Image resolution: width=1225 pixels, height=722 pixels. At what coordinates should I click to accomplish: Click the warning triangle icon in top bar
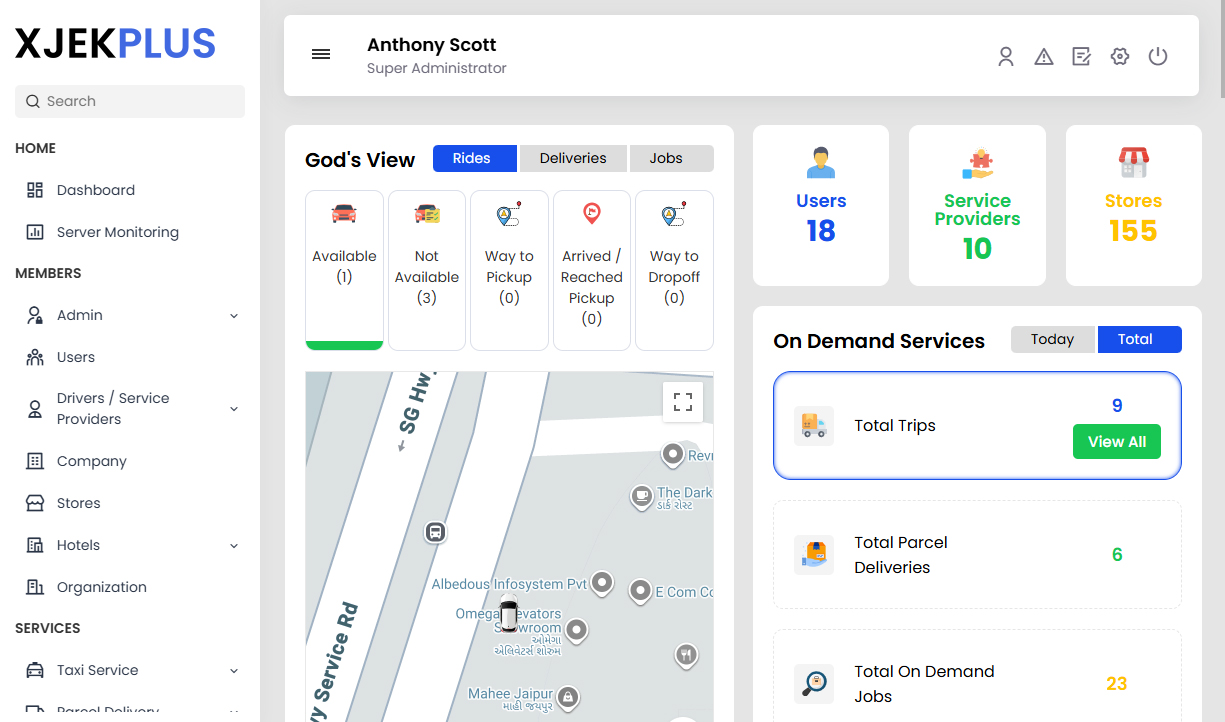pyautogui.click(x=1044, y=56)
